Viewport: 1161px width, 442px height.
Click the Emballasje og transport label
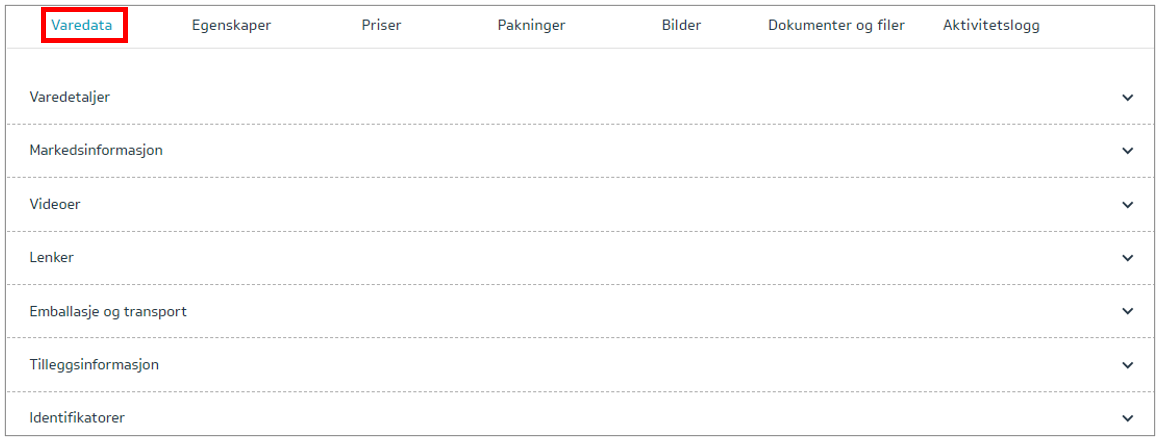coord(108,312)
